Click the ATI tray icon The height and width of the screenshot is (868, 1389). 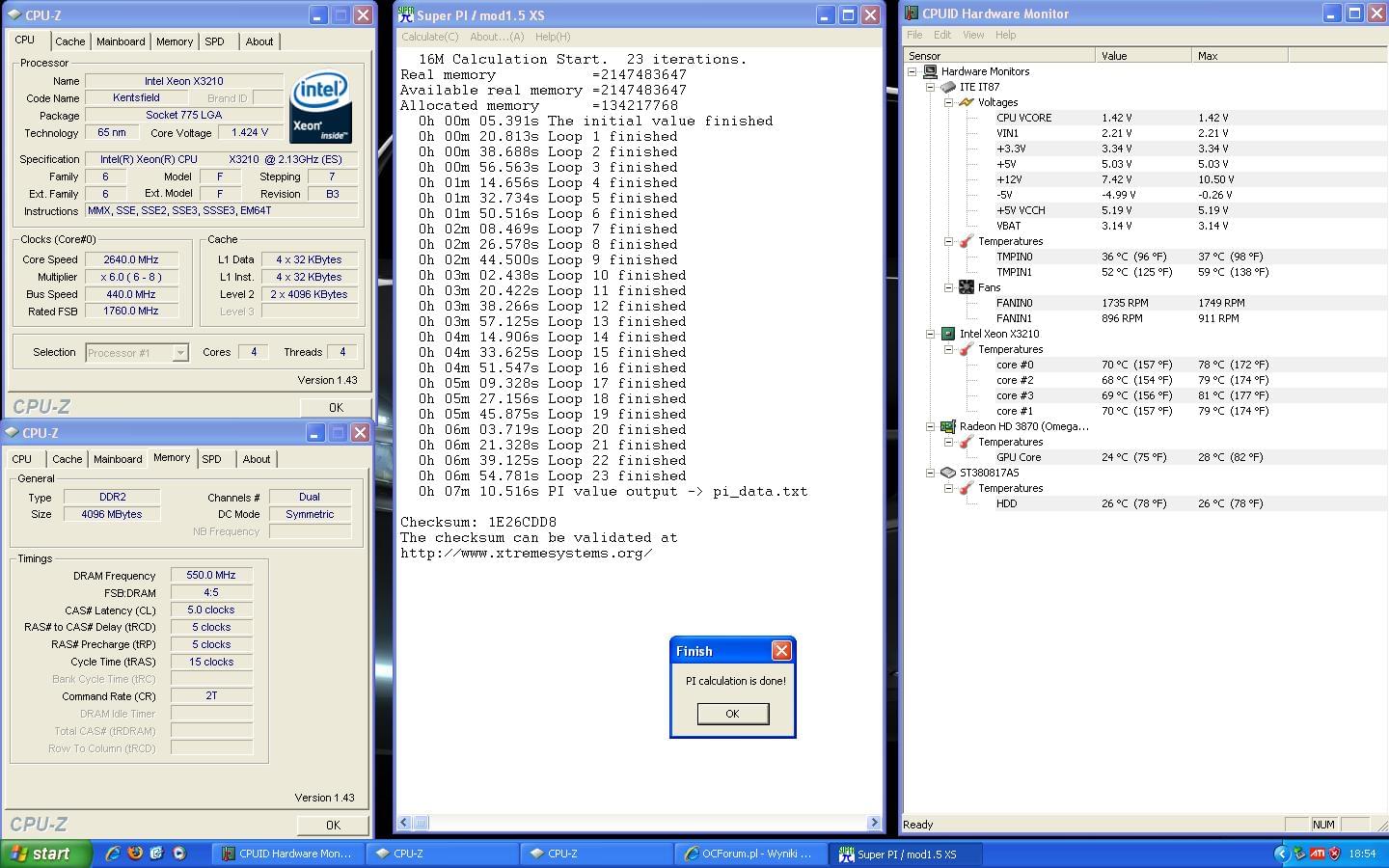[1317, 854]
